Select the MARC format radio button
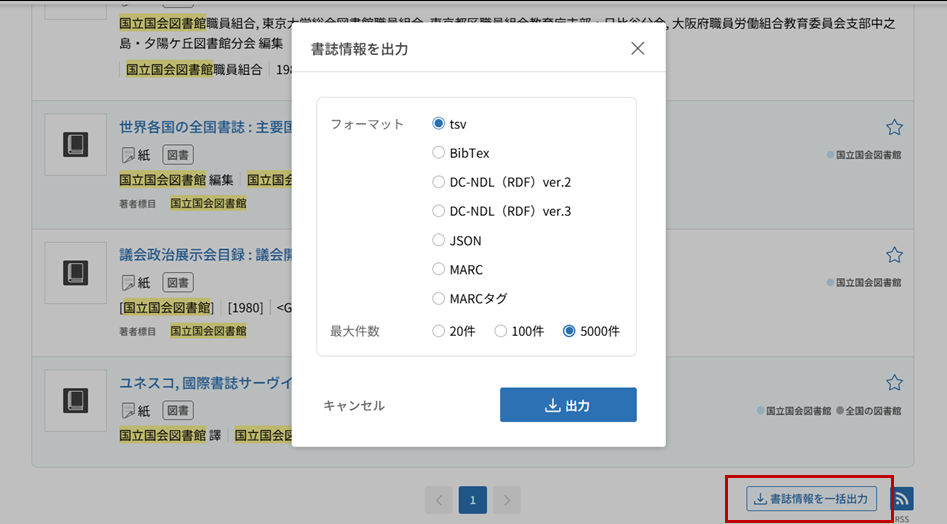947x524 pixels. [x=438, y=269]
